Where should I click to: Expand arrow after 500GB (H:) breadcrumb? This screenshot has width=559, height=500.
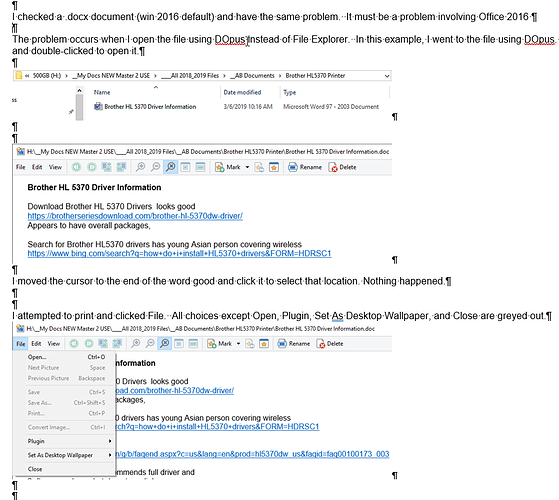pyautogui.click(x=66, y=76)
